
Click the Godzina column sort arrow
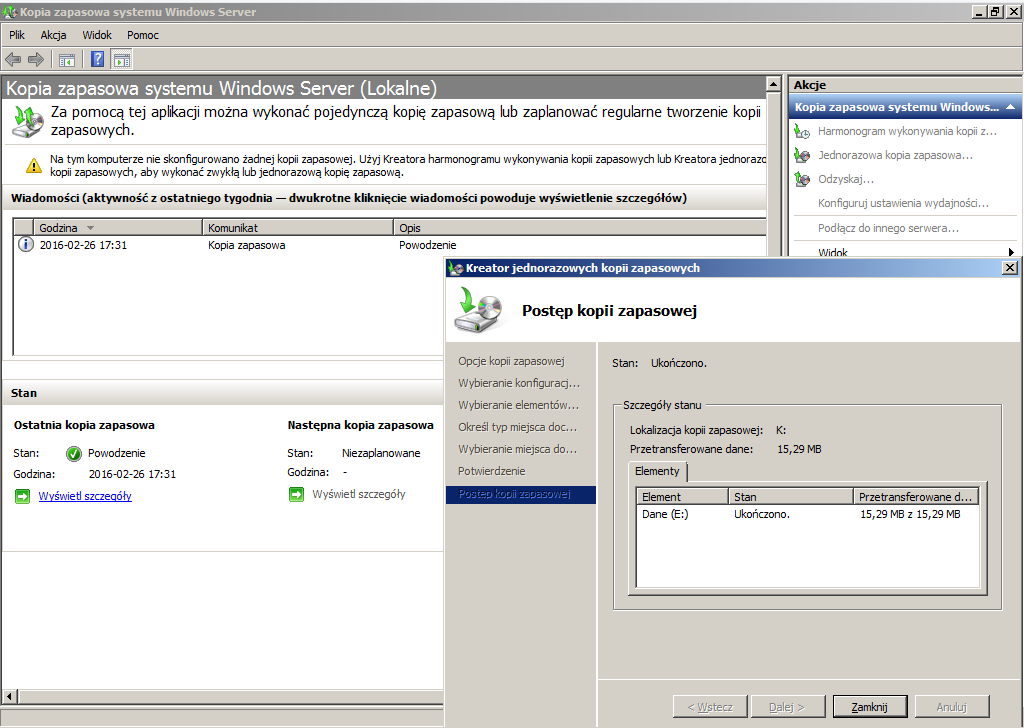click(x=91, y=228)
